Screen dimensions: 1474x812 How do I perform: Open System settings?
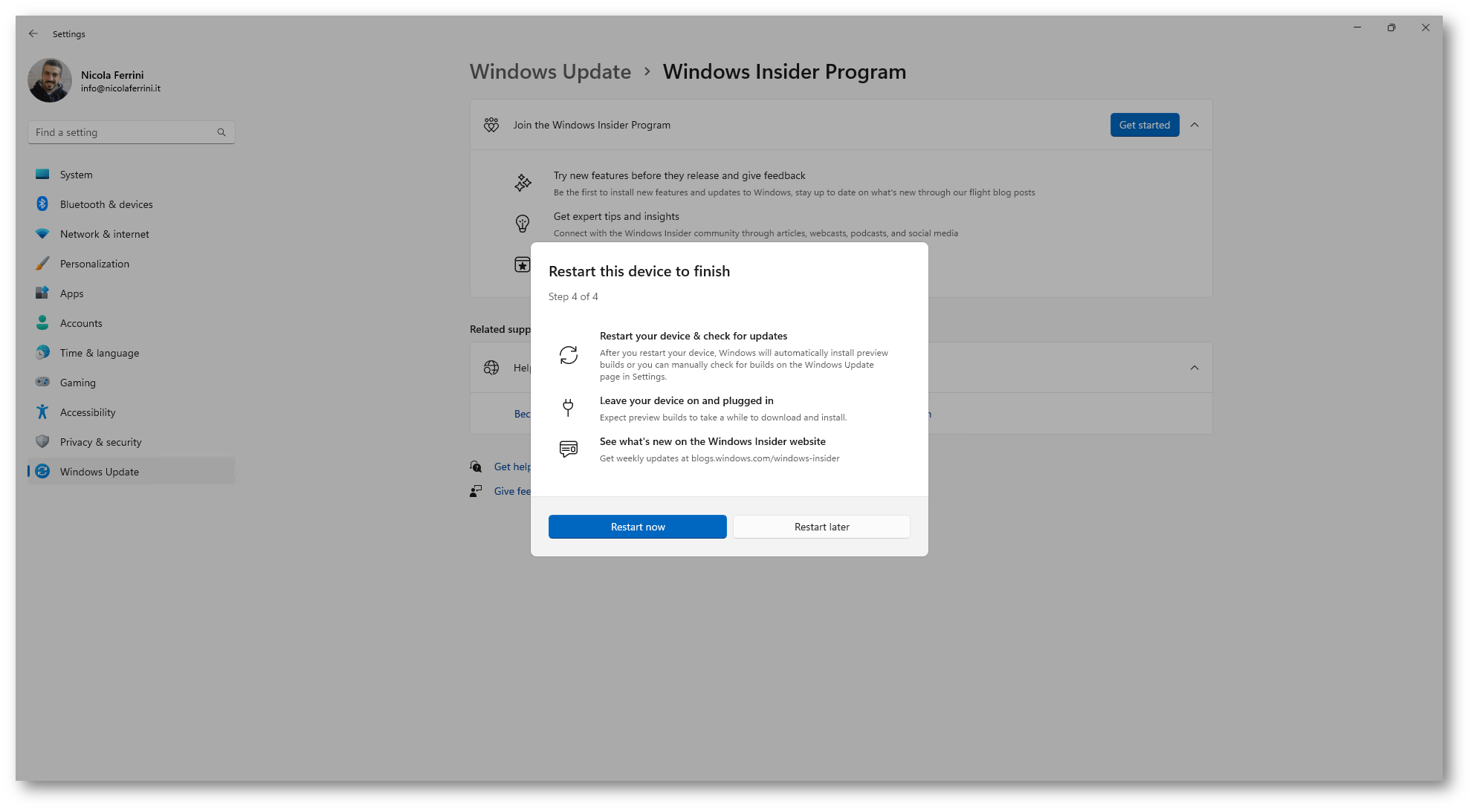tap(132, 175)
